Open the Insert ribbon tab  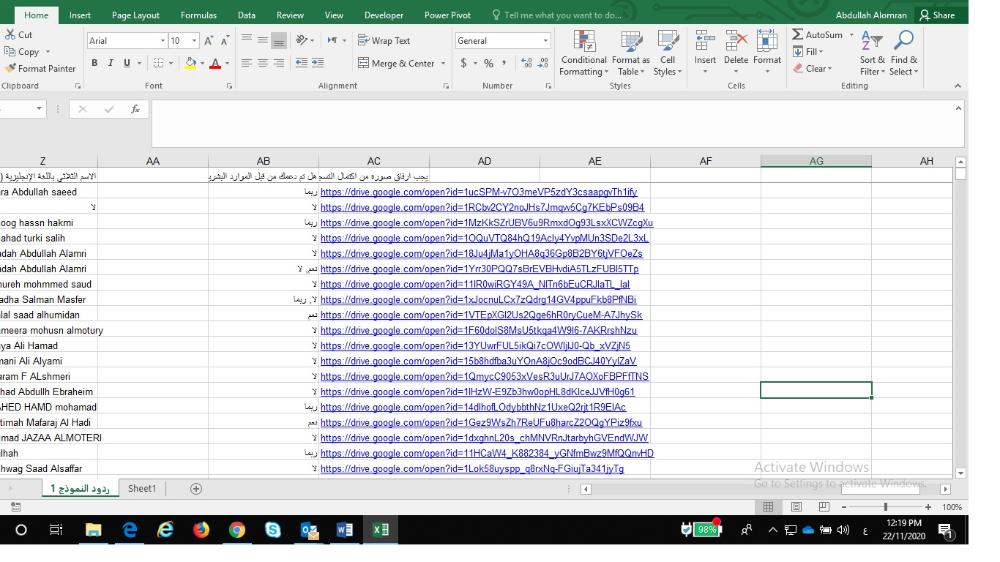pyautogui.click(x=80, y=15)
